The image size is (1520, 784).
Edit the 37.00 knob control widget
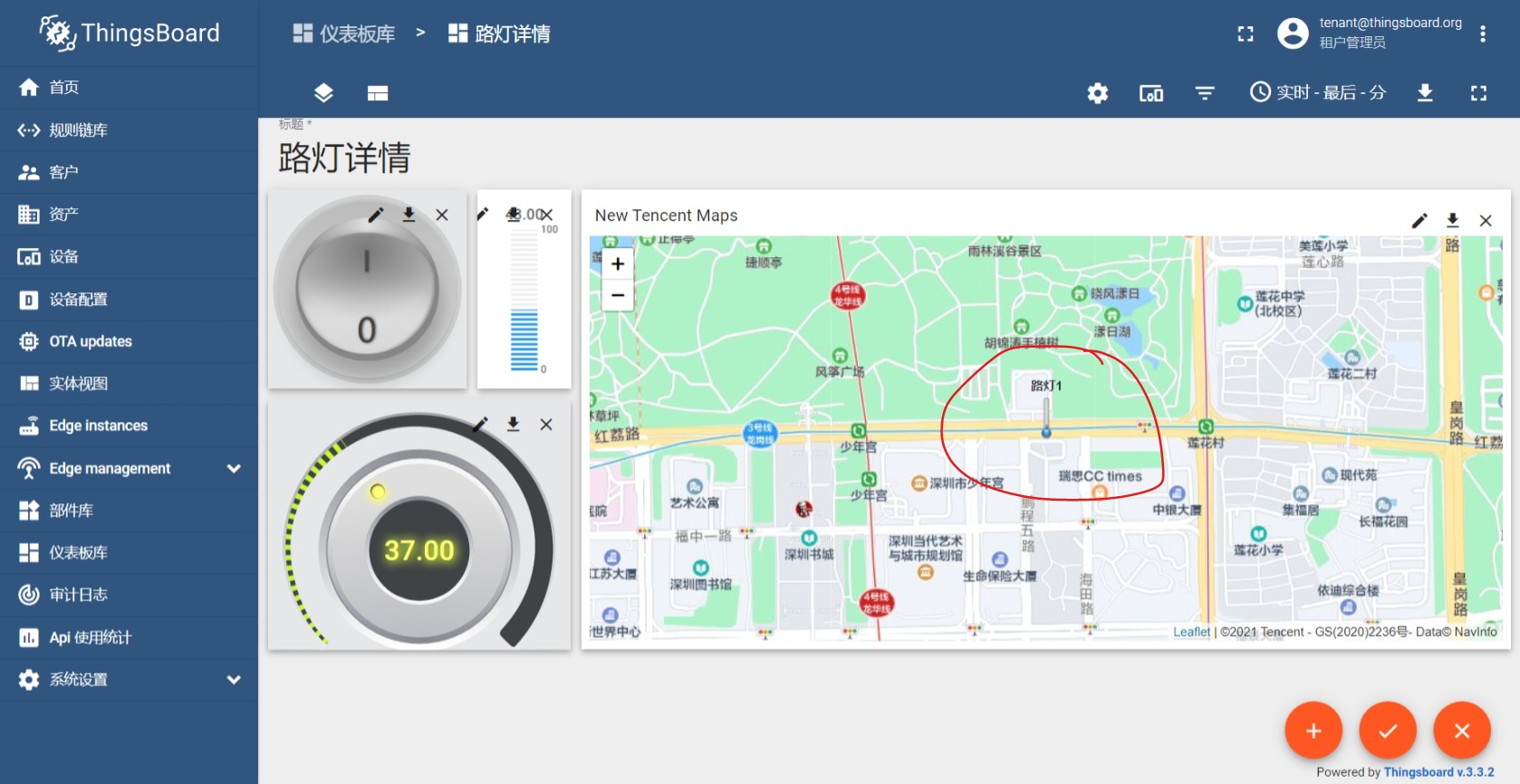[480, 424]
